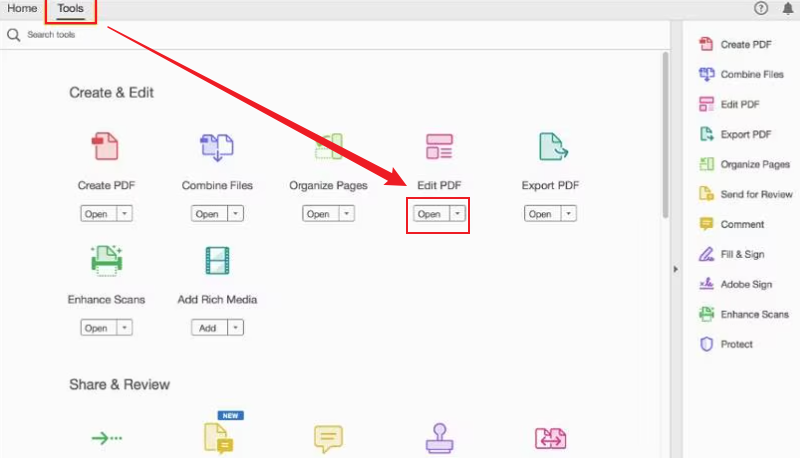Image resolution: width=800 pixels, height=458 pixels.
Task: Click the Create PDF tool icon in Create & Edit
Action: 106,146
